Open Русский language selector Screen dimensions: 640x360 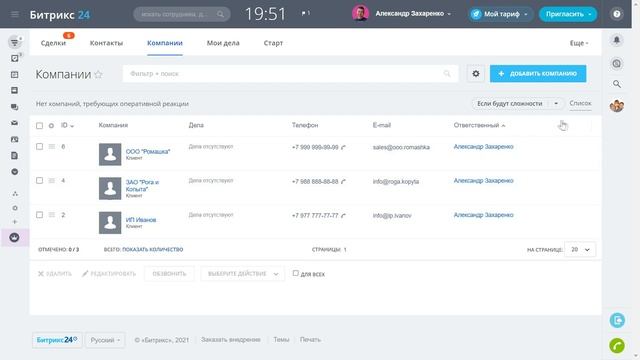coord(105,340)
